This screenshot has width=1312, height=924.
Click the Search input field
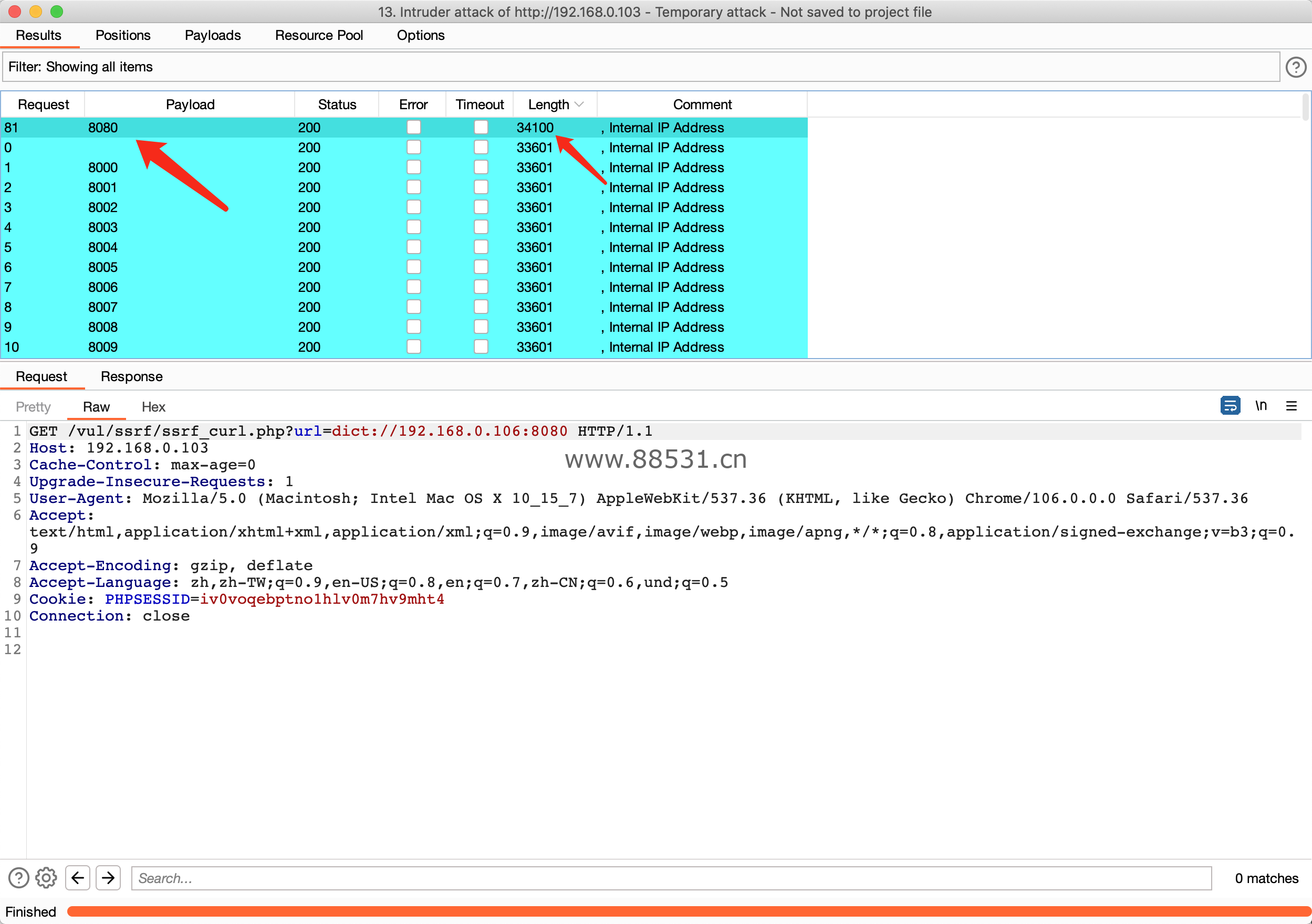click(x=671, y=878)
